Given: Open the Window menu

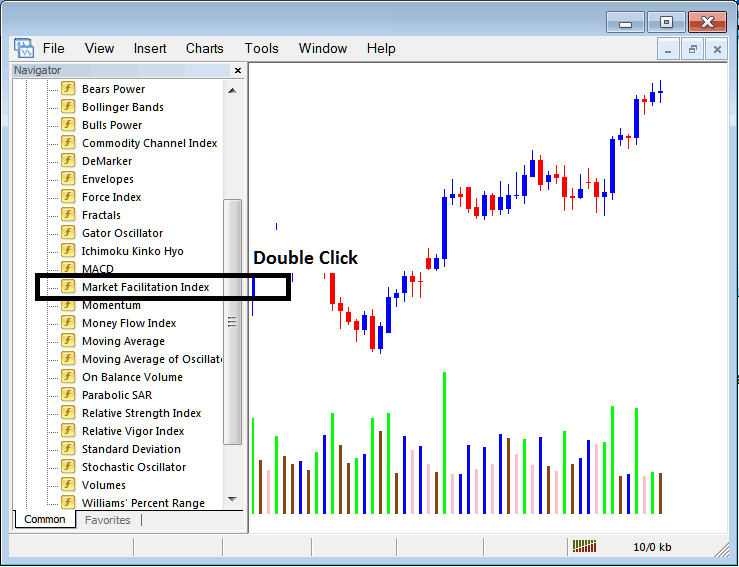Looking at the screenshot, I should point(323,49).
